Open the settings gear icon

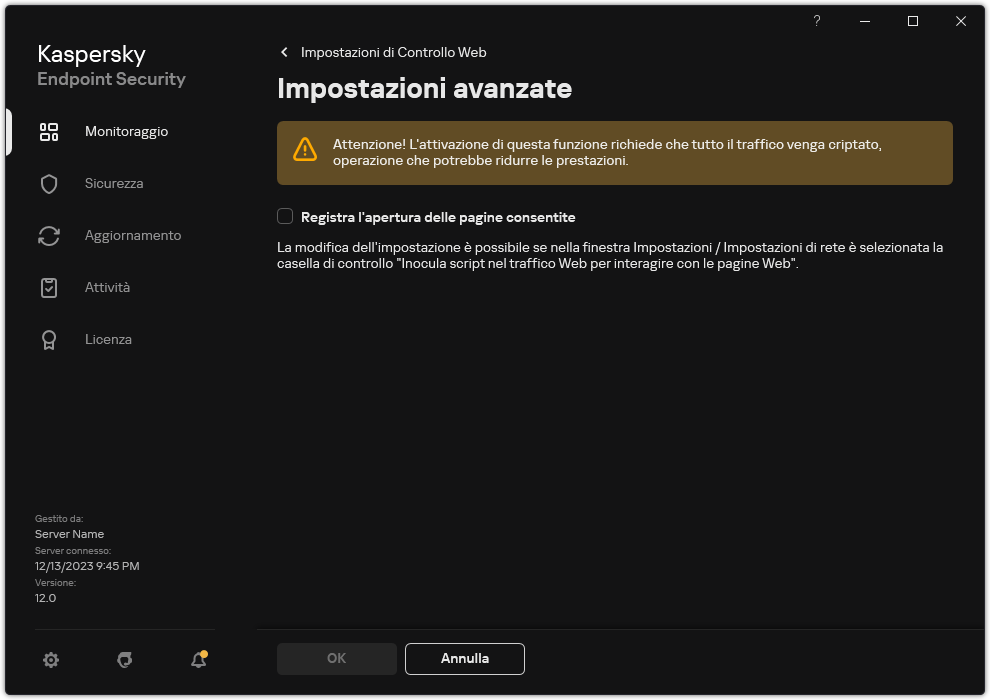pyautogui.click(x=50, y=660)
